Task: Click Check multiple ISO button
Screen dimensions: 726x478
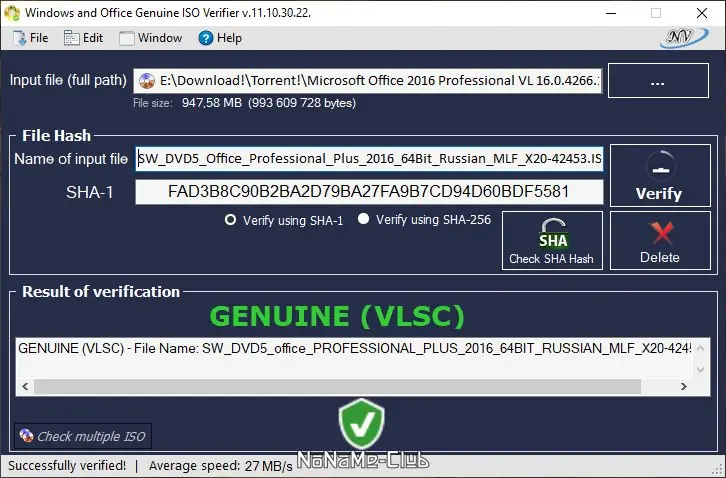Action: click(83, 436)
